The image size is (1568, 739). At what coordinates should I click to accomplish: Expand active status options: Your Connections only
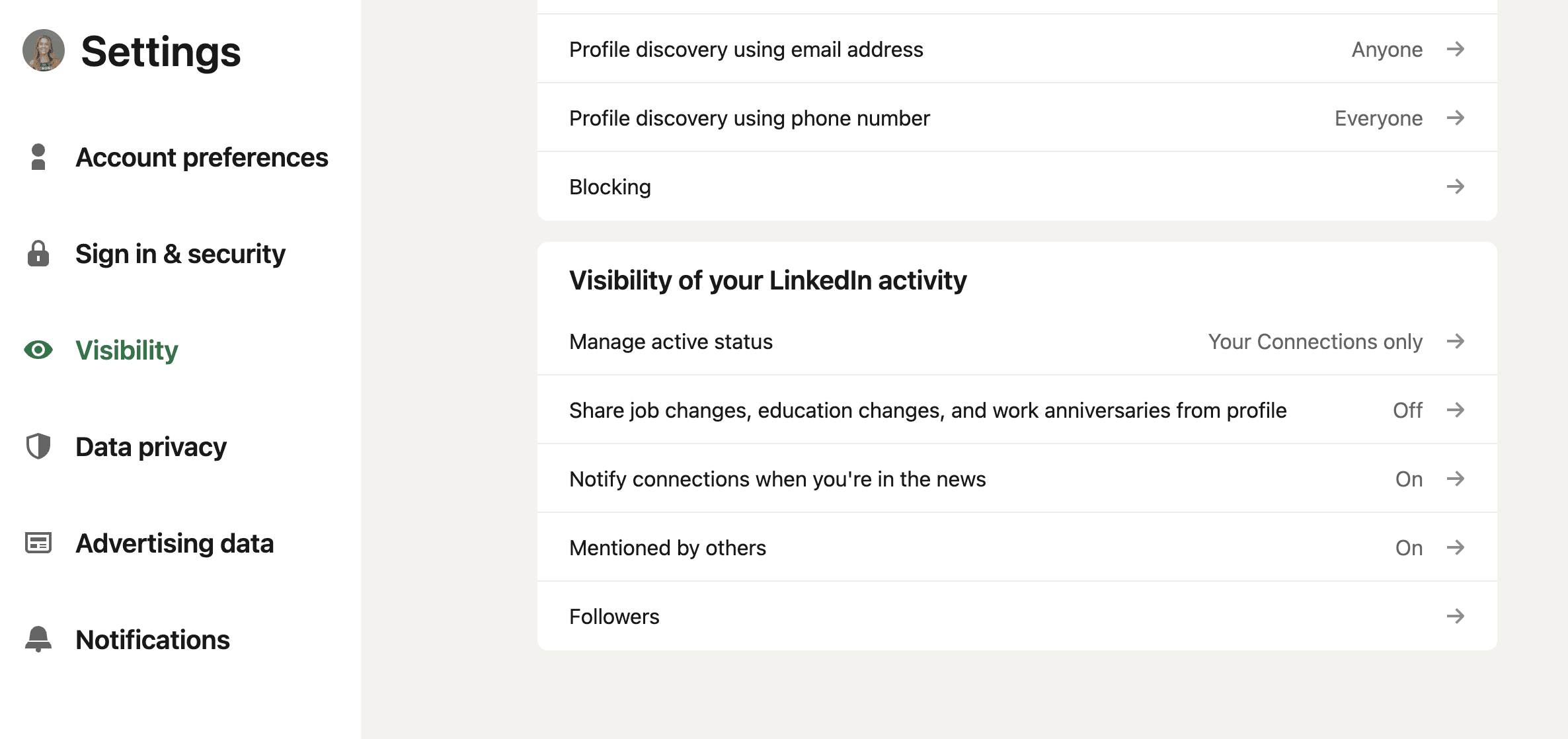(x=1315, y=342)
